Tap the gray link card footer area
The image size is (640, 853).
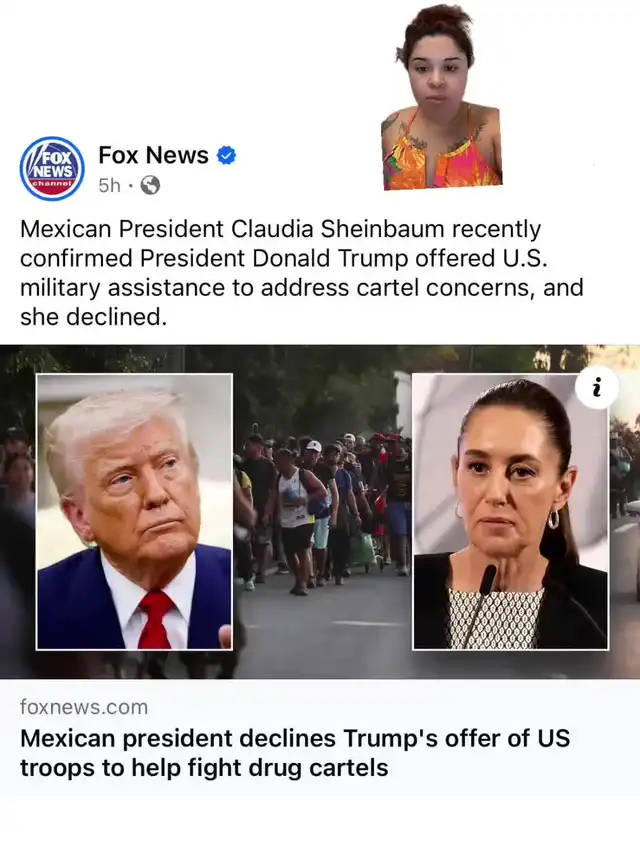click(320, 738)
